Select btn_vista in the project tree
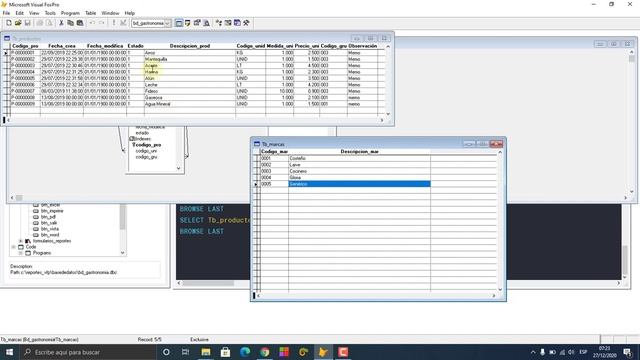The height and width of the screenshot is (360, 640). (x=50, y=229)
